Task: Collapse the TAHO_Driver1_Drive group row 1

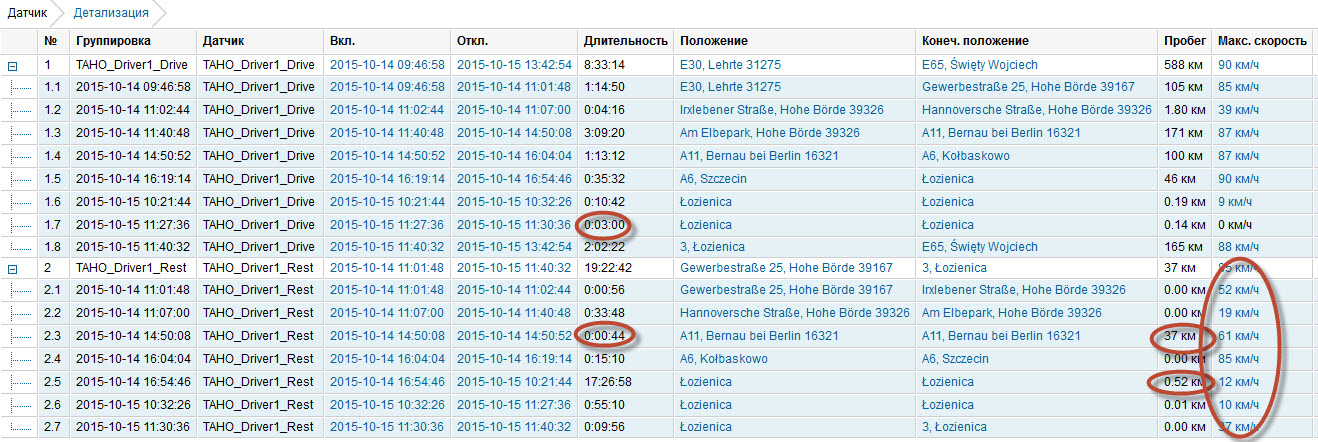Action: [x=13, y=65]
